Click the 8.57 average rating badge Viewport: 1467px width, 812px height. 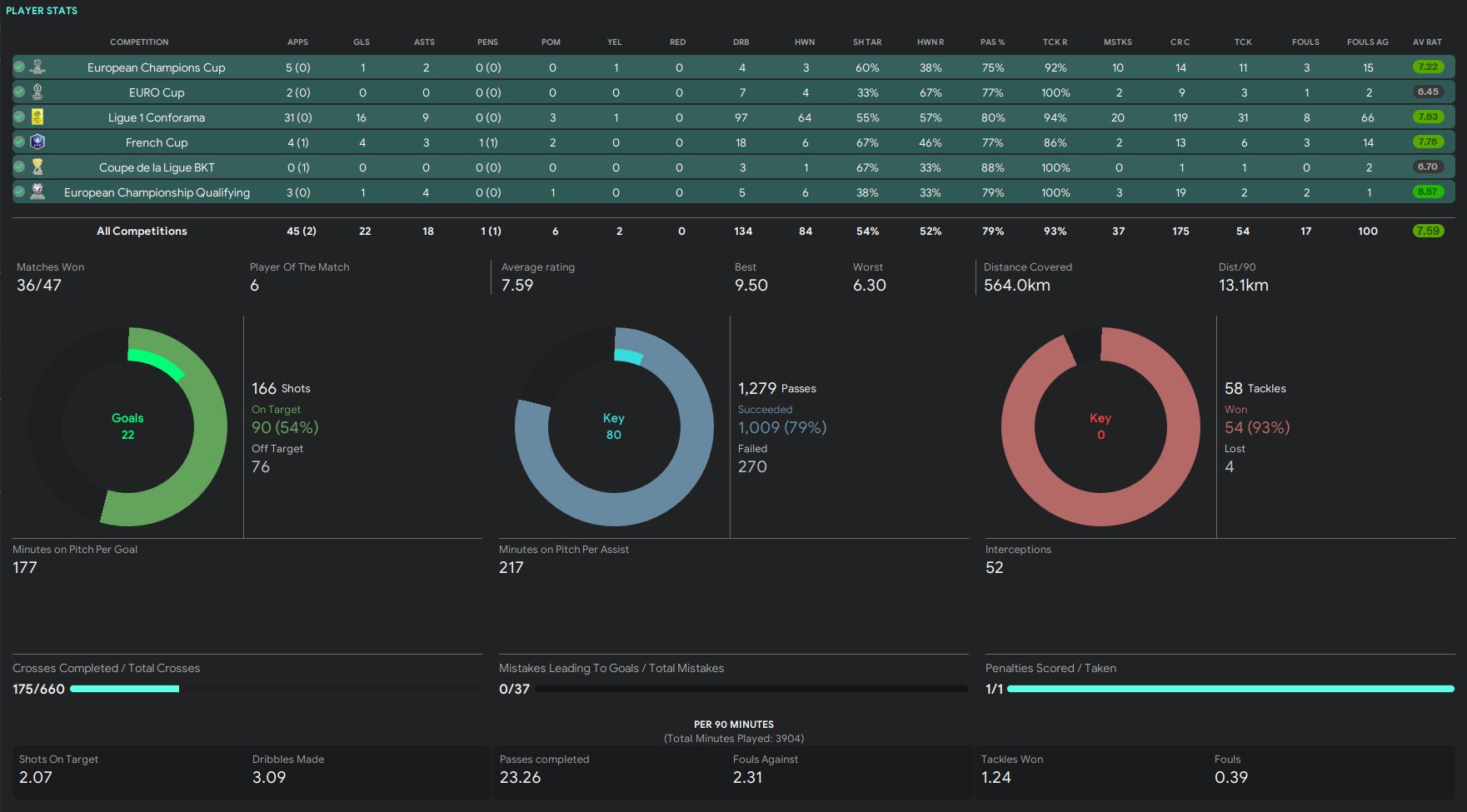pos(1427,192)
